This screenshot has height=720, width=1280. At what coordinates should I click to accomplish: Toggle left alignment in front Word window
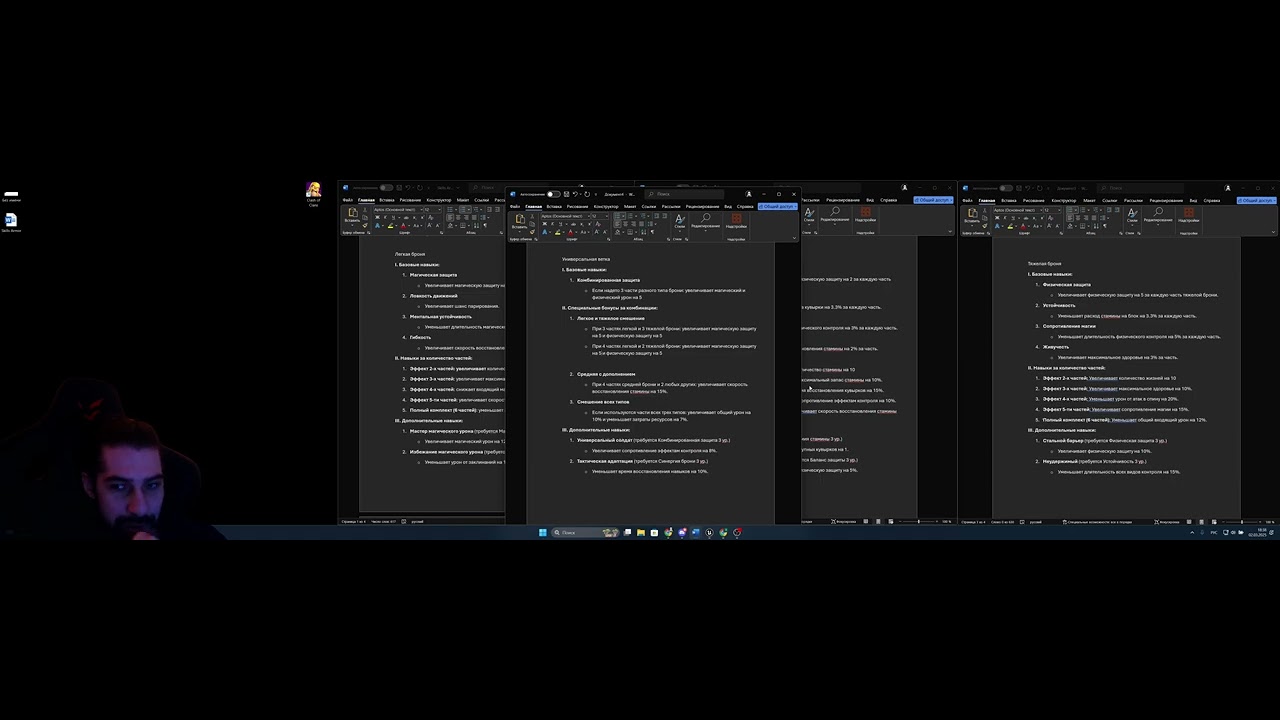coord(617,224)
